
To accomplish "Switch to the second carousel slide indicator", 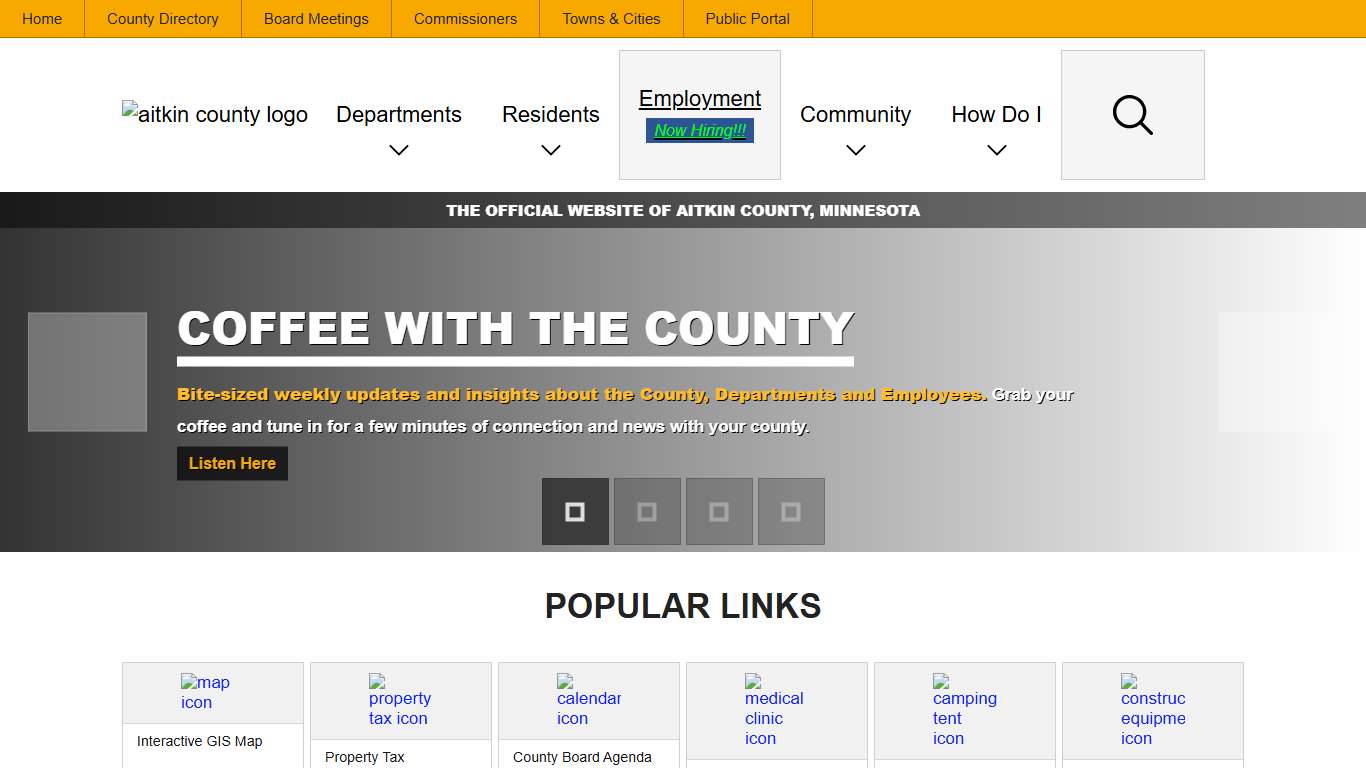I will tap(647, 512).
